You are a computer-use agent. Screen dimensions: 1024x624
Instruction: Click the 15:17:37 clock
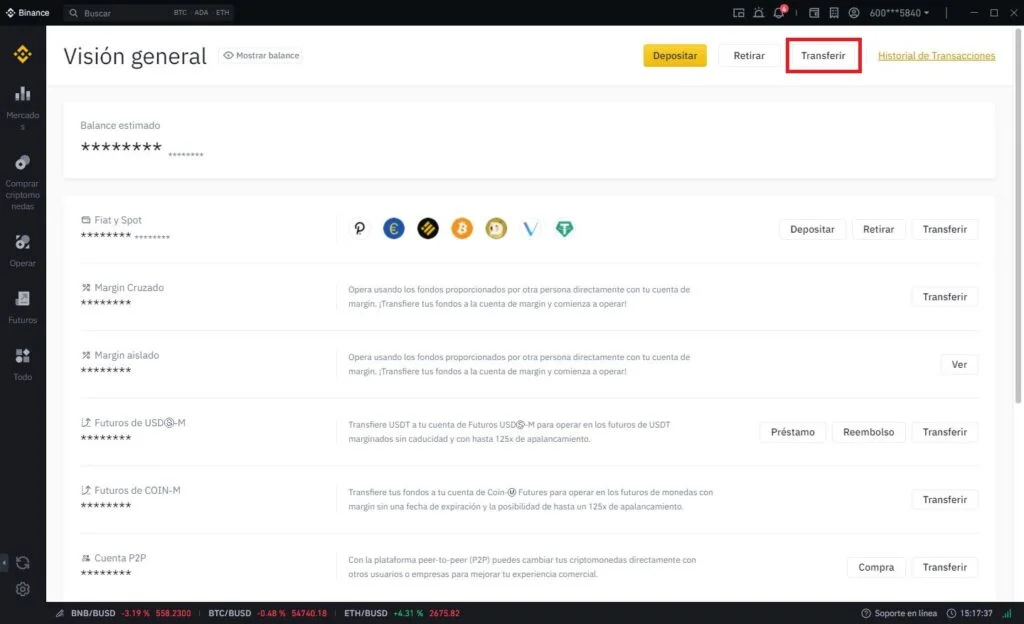coord(969,613)
